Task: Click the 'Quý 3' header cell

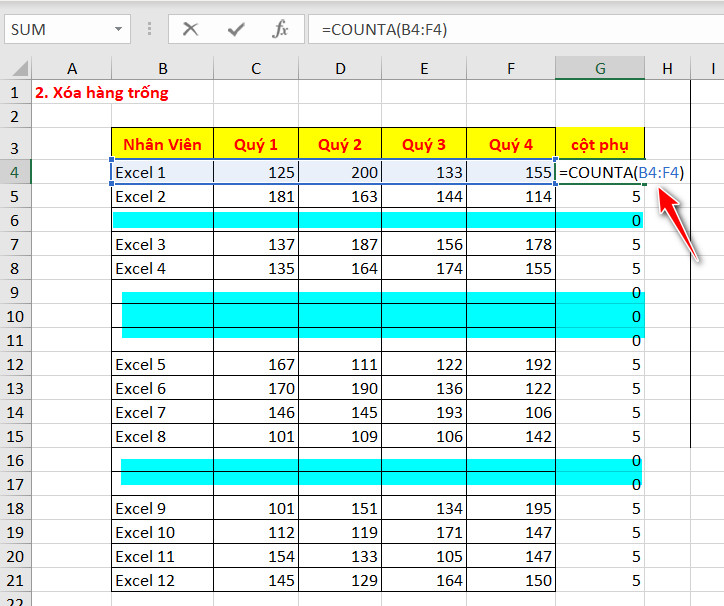Action: 424,144
